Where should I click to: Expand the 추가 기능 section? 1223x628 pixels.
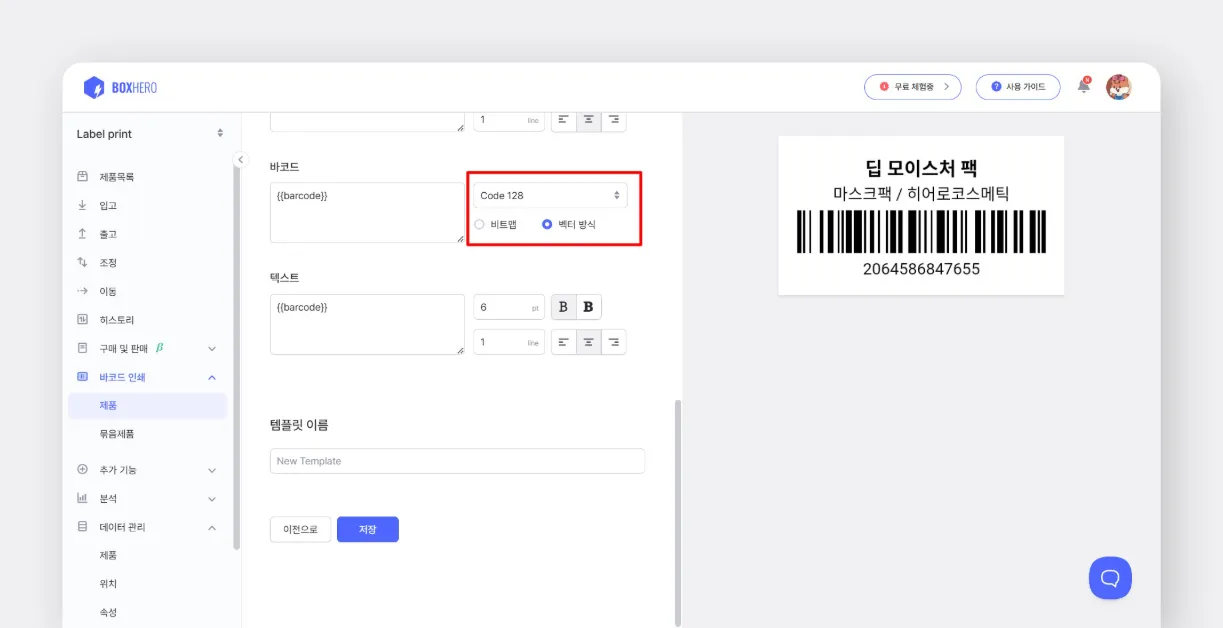pos(212,469)
